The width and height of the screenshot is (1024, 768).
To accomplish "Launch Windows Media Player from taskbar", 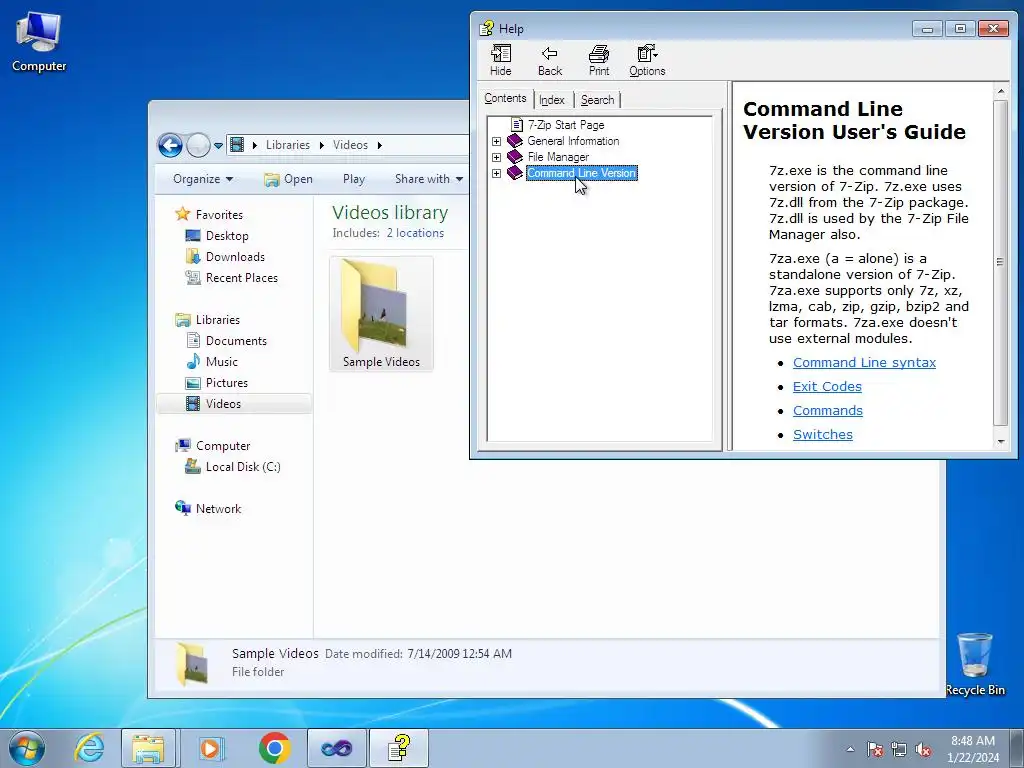I will pos(211,748).
